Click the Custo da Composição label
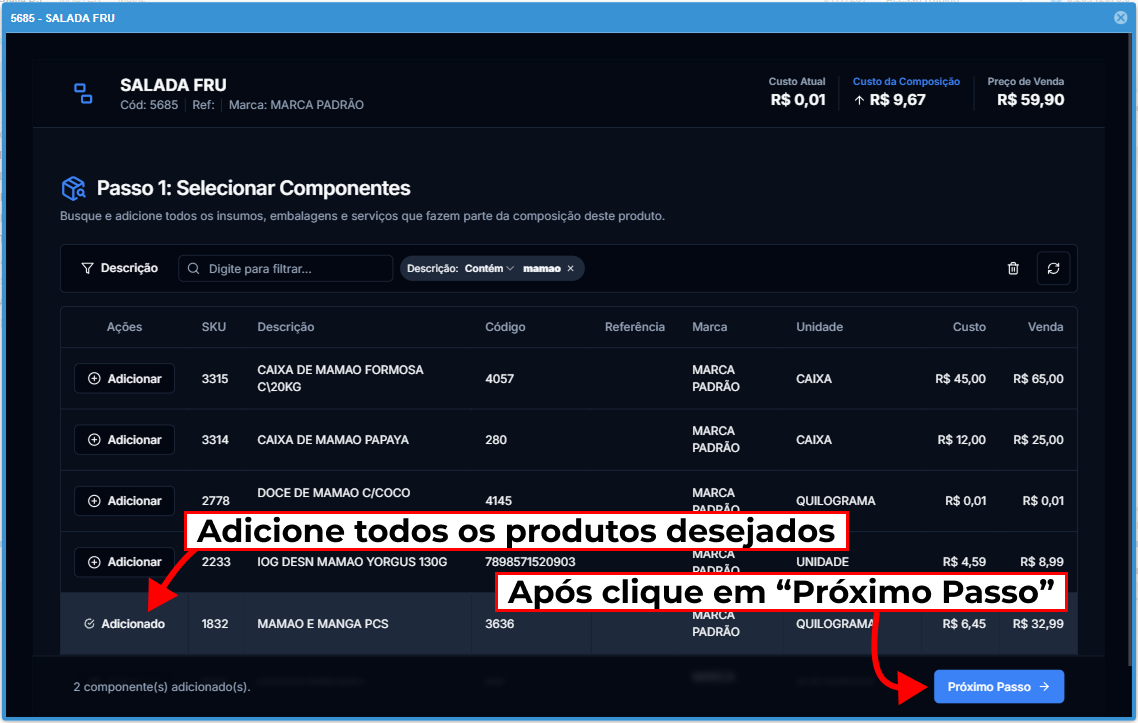Image resolution: width=1138 pixels, height=723 pixels. coord(906,82)
